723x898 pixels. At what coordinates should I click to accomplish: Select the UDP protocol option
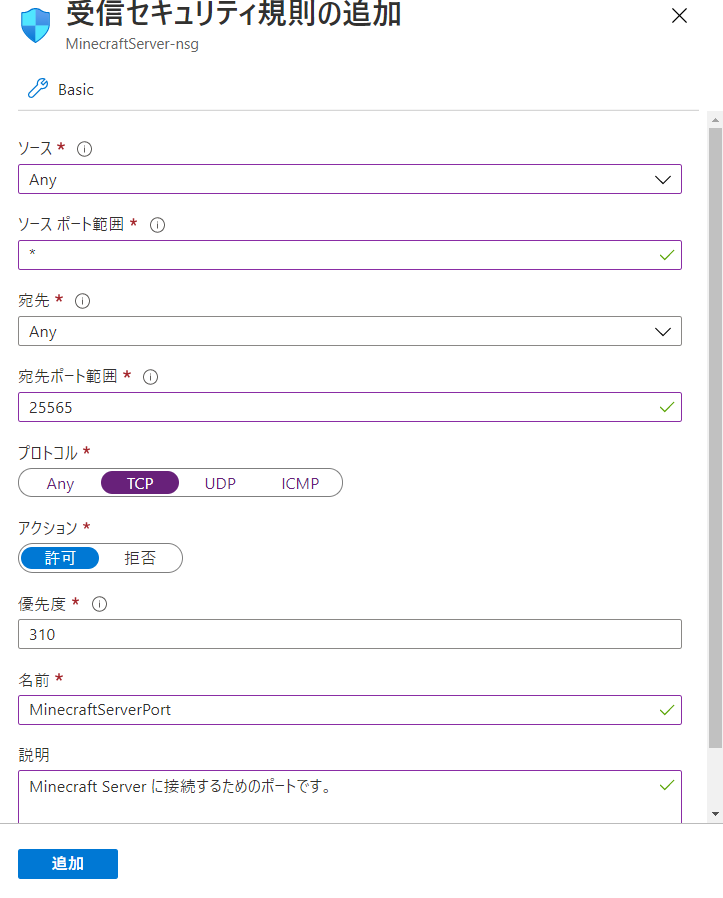point(219,483)
